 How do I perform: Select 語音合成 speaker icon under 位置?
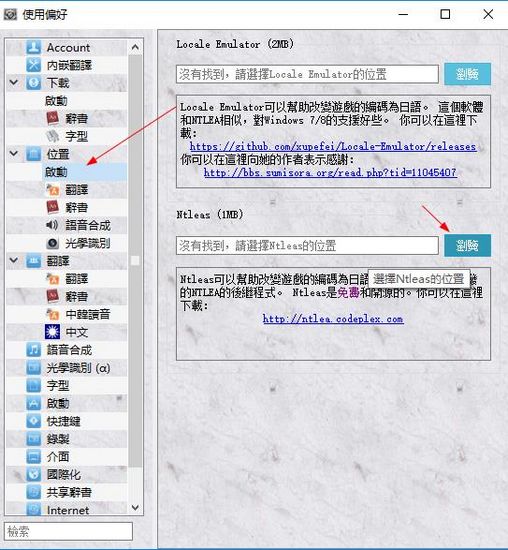click(x=53, y=225)
